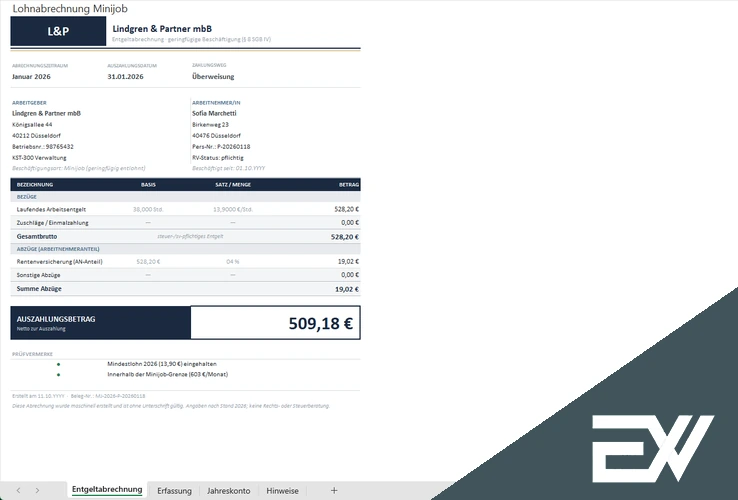738x500 pixels.
Task: Click the Beschäftigt seit: 01.10.YYYY cell
Action: [x=228, y=168]
